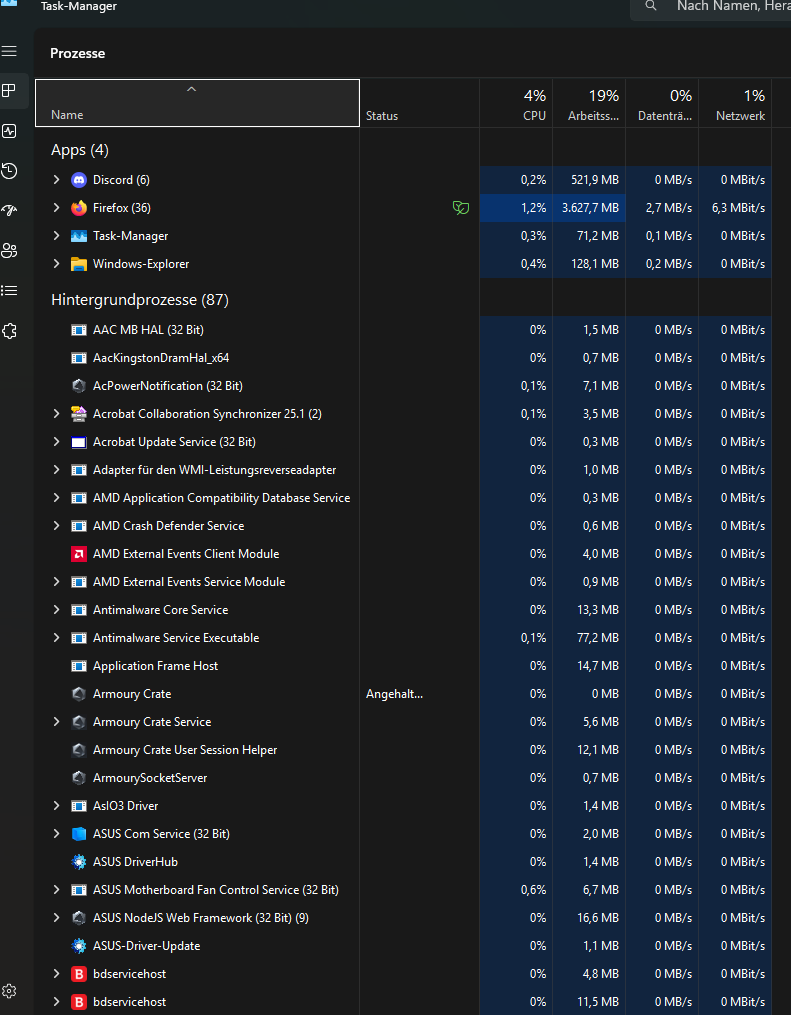
Task: Click the Firefox app icon
Action: [x=79, y=208]
